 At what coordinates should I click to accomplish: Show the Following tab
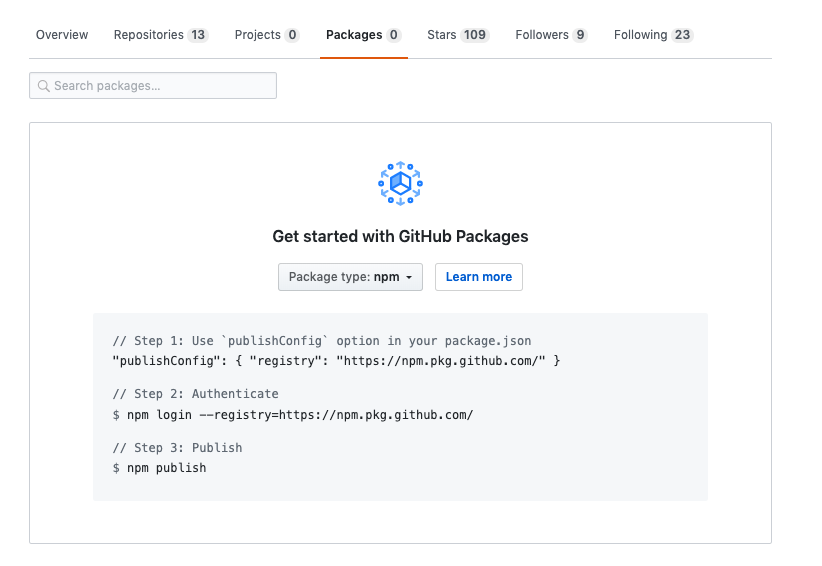tap(641, 35)
